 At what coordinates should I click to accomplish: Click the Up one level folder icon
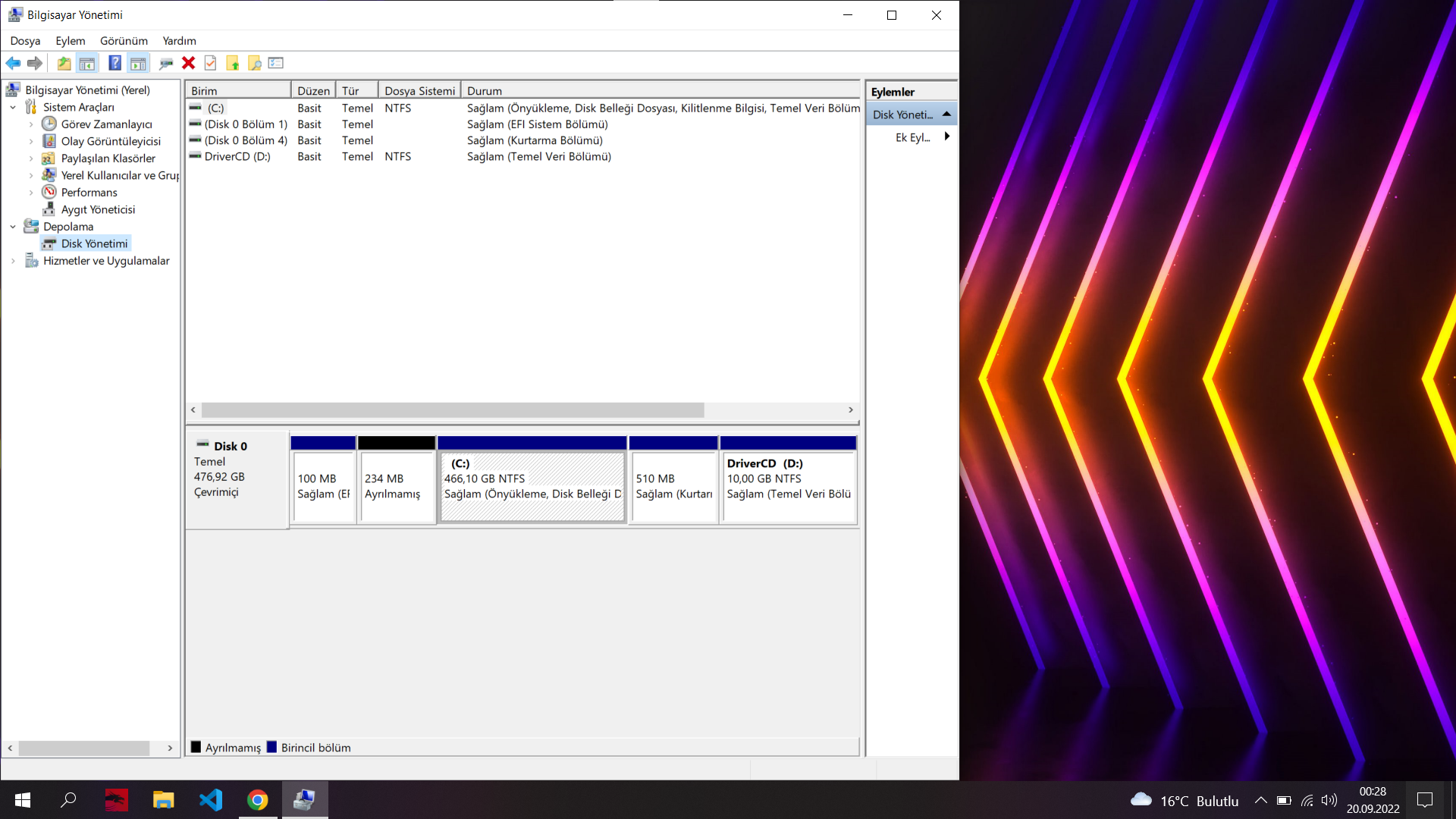point(64,63)
